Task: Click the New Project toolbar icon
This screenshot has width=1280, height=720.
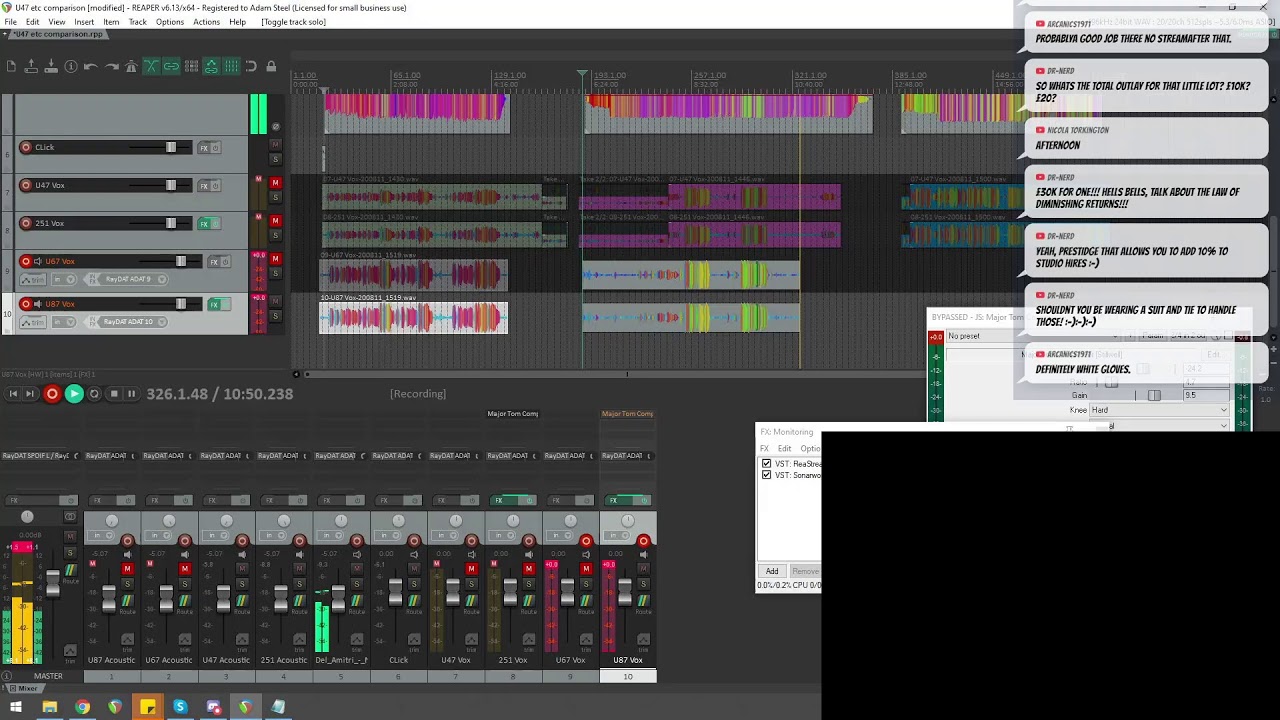Action: (11, 67)
